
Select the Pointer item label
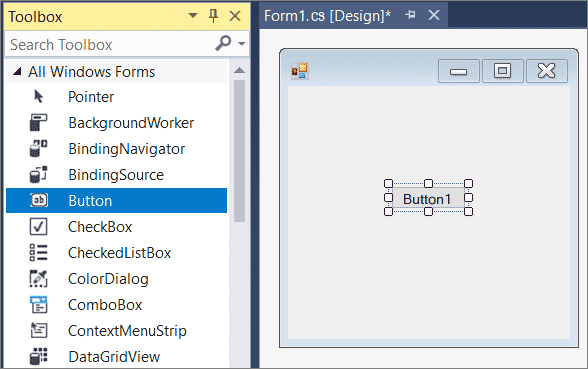(x=91, y=97)
